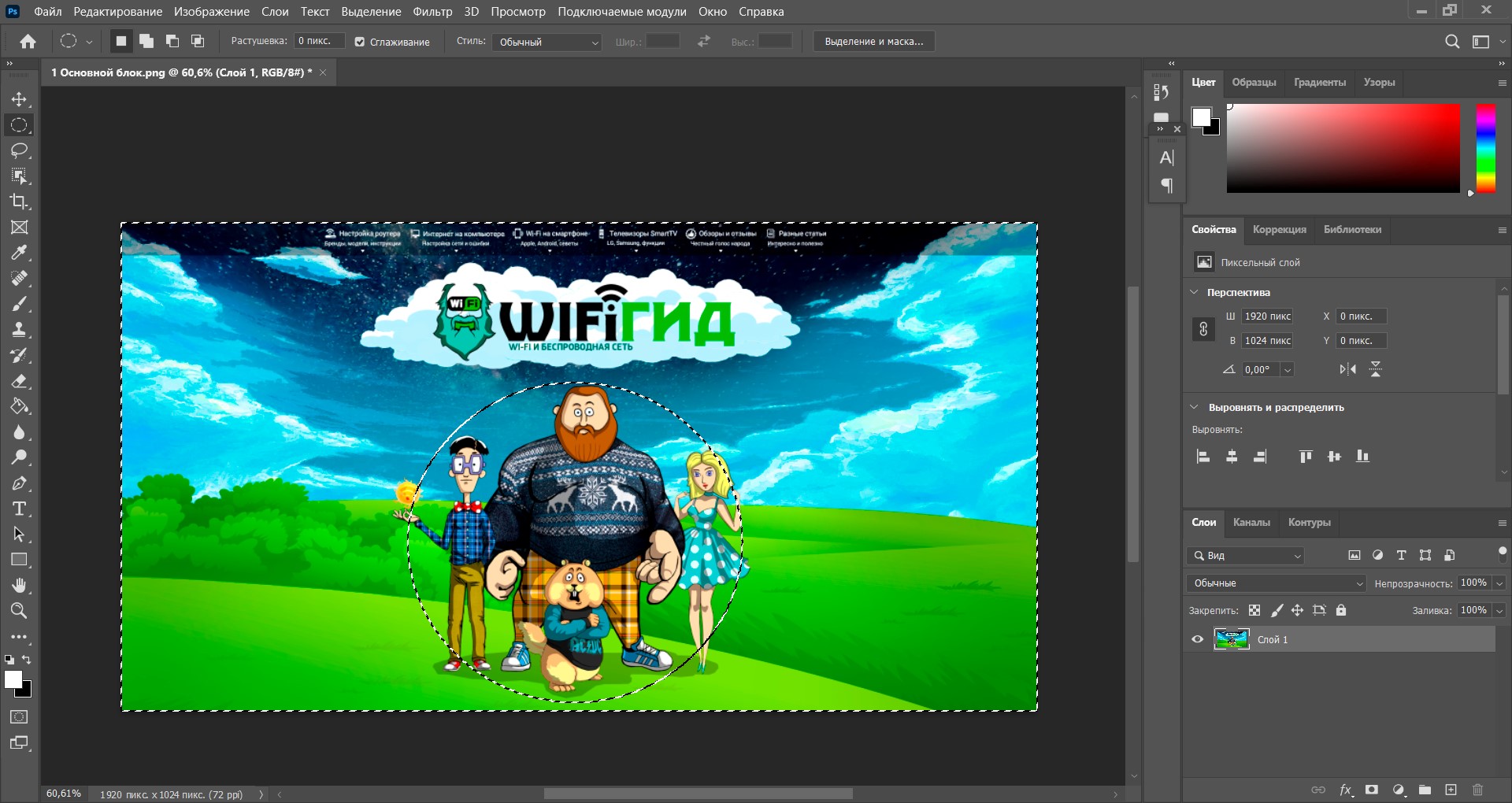
Task: Click Выделение и маска button
Action: (874, 42)
